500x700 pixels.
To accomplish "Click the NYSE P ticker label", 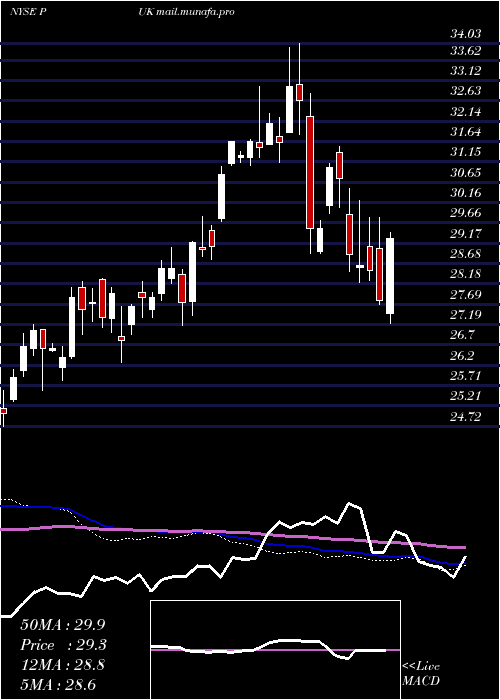I will pos(29,12).
